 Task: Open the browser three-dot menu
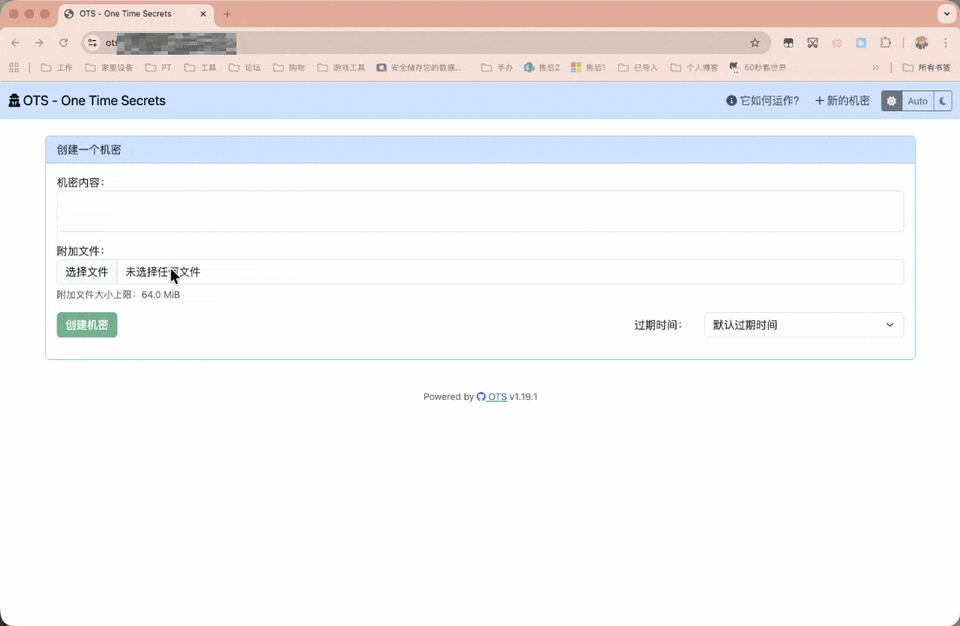point(944,43)
